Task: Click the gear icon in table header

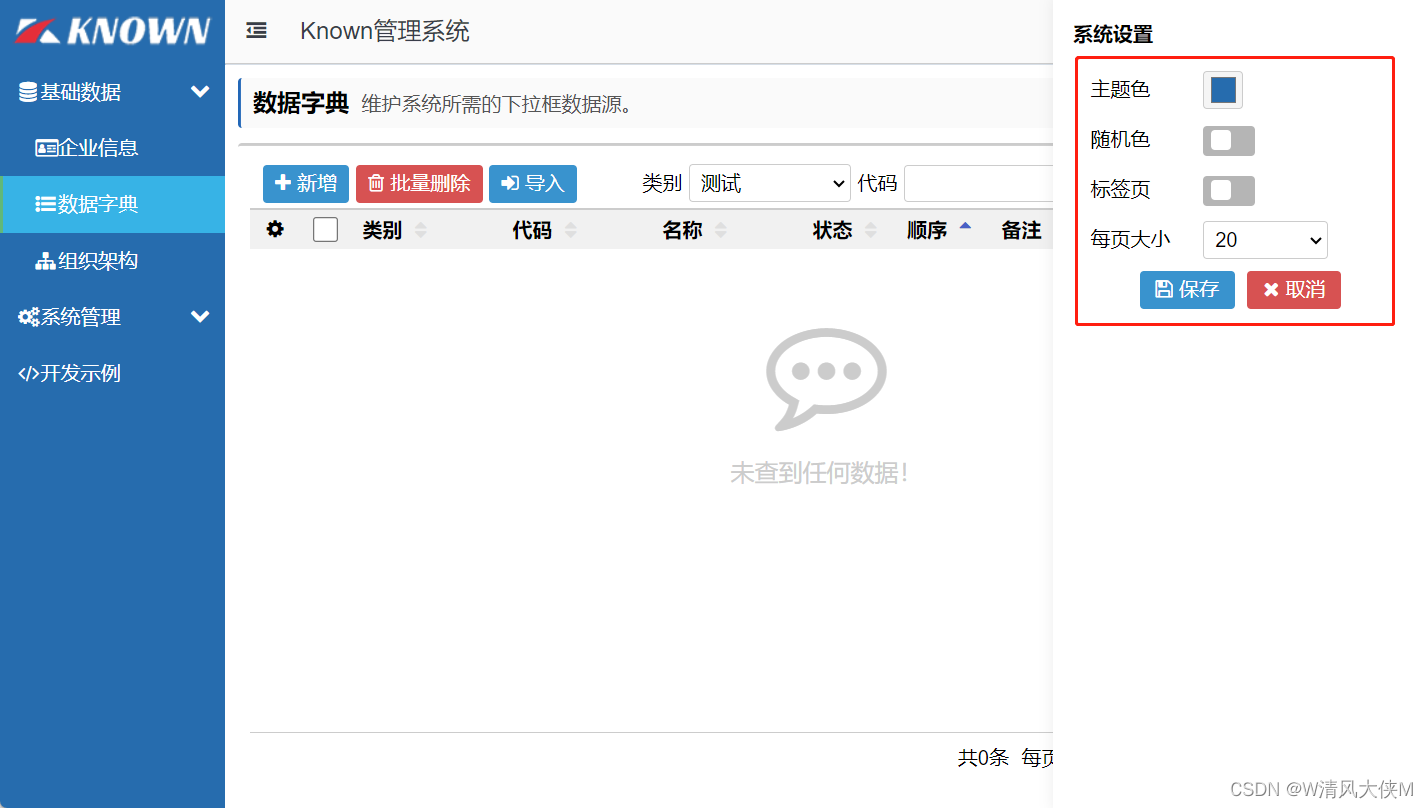Action: [x=275, y=230]
